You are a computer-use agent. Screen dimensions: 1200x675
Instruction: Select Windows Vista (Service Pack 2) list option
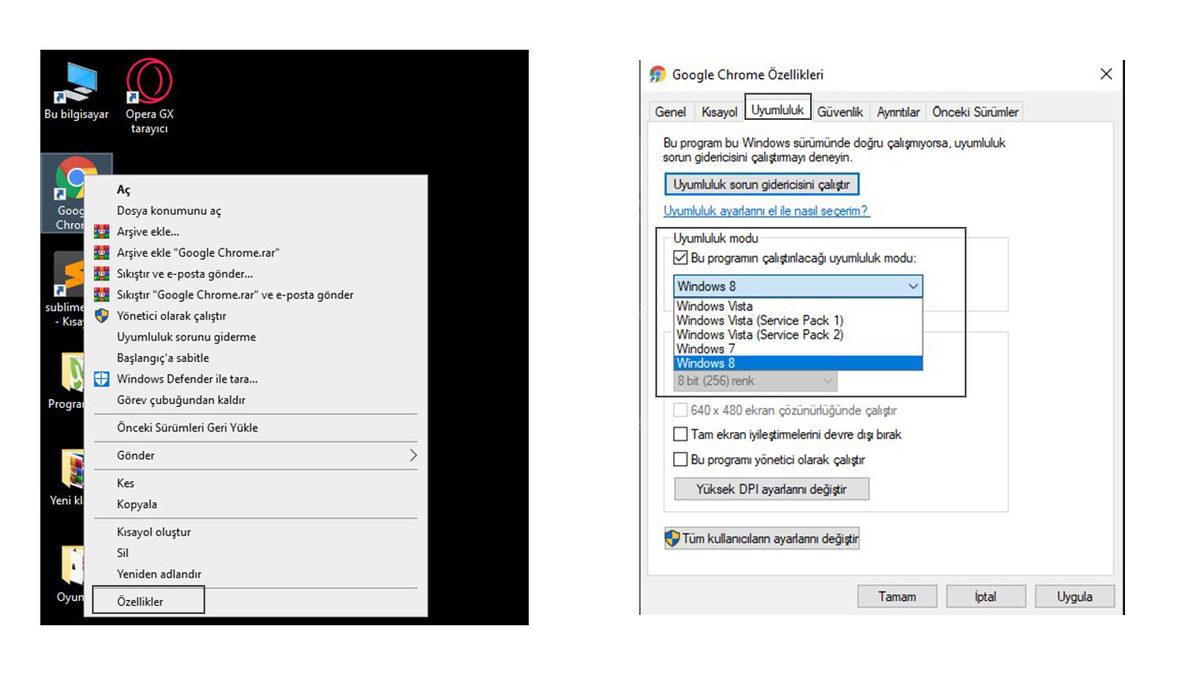759,335
